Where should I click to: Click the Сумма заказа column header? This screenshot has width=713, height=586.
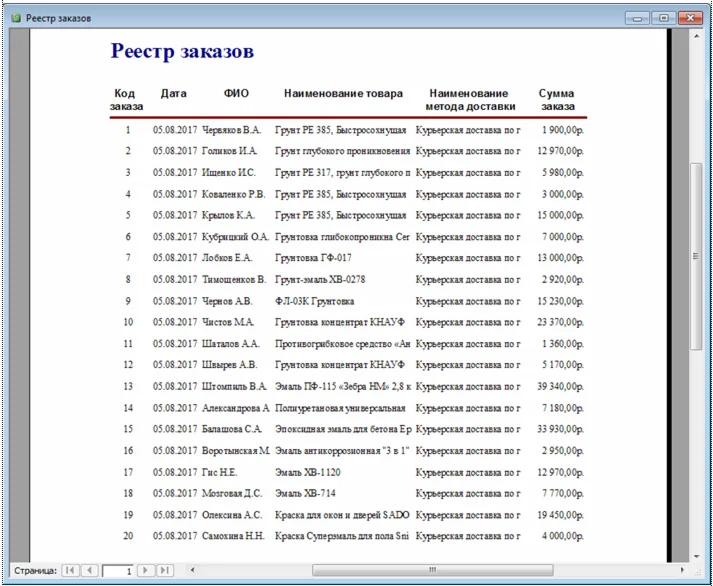tap(557, 99)
